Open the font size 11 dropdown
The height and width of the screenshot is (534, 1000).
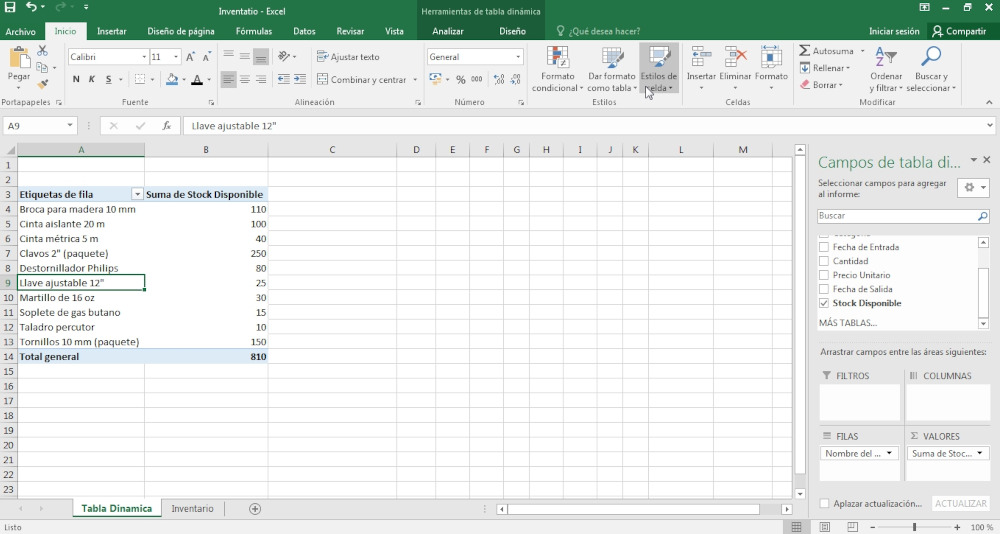pos(176,57)
